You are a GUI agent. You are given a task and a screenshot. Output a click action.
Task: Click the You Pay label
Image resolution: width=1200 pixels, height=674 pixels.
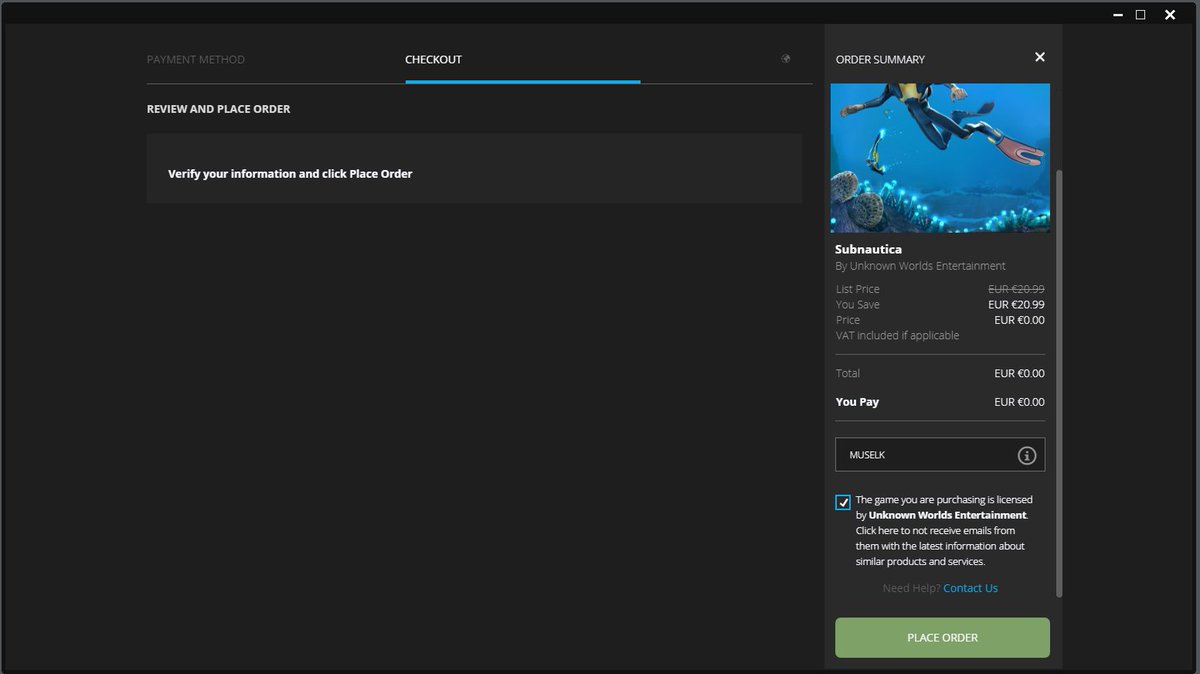(x=857, y=402)
